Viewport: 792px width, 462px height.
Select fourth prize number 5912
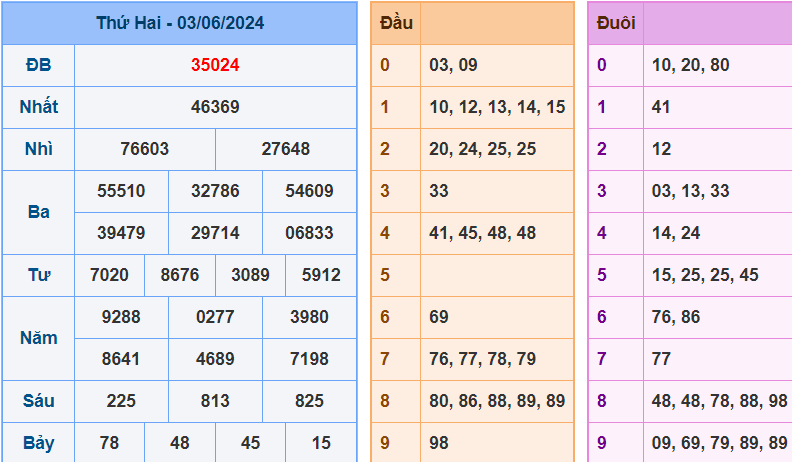click(321, 275)
